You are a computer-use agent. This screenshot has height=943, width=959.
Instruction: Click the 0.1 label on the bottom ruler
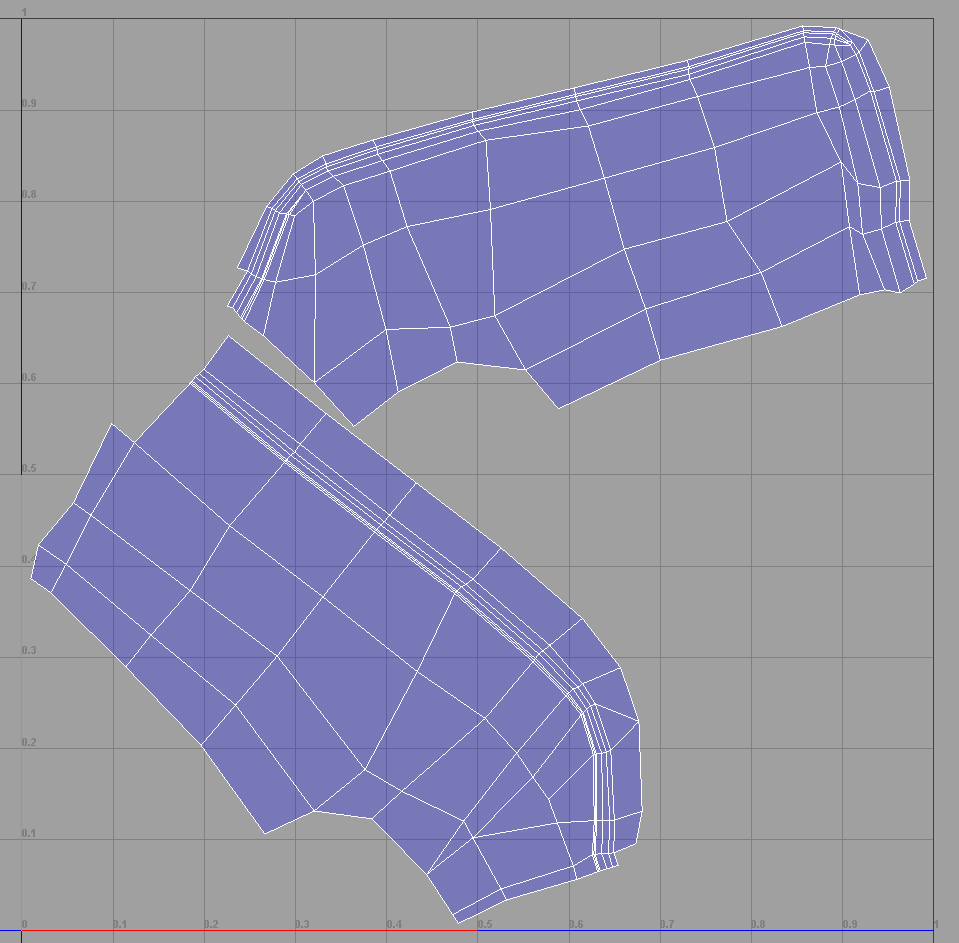click(120, 925)
